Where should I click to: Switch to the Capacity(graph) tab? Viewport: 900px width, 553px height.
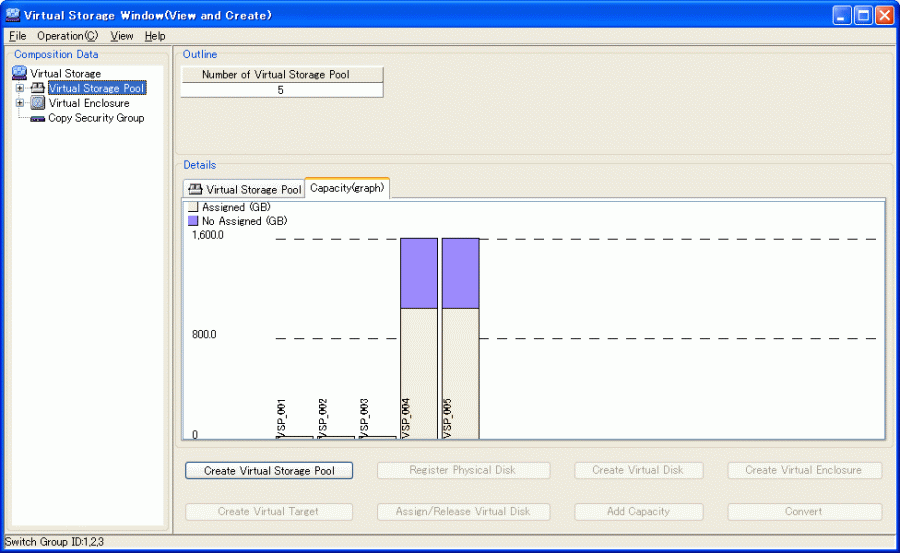coord(347,188)
